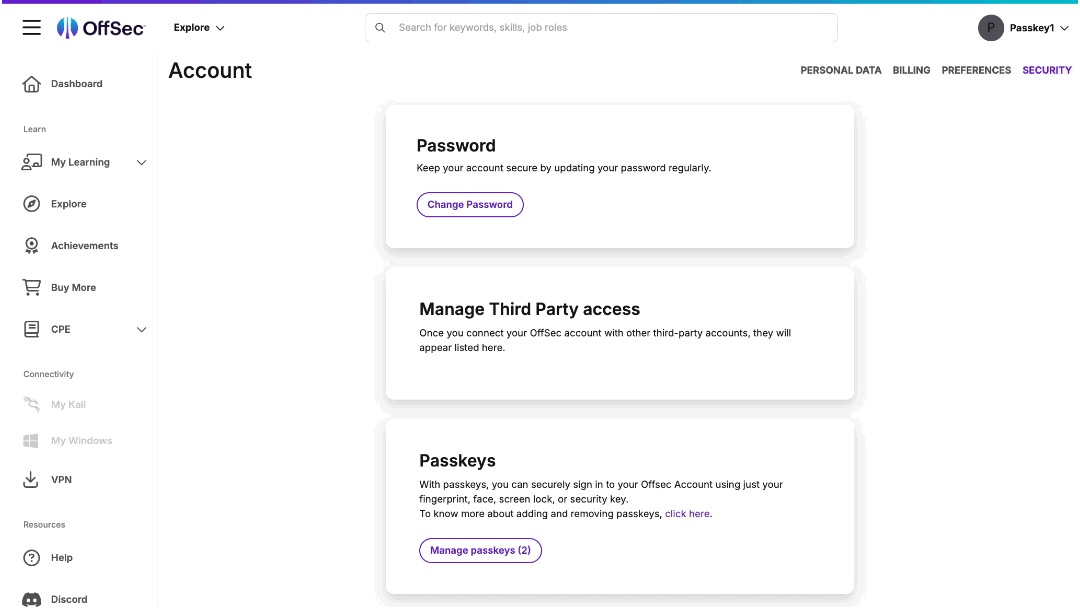Click the 'Connectivity' section label

[48, 375]
